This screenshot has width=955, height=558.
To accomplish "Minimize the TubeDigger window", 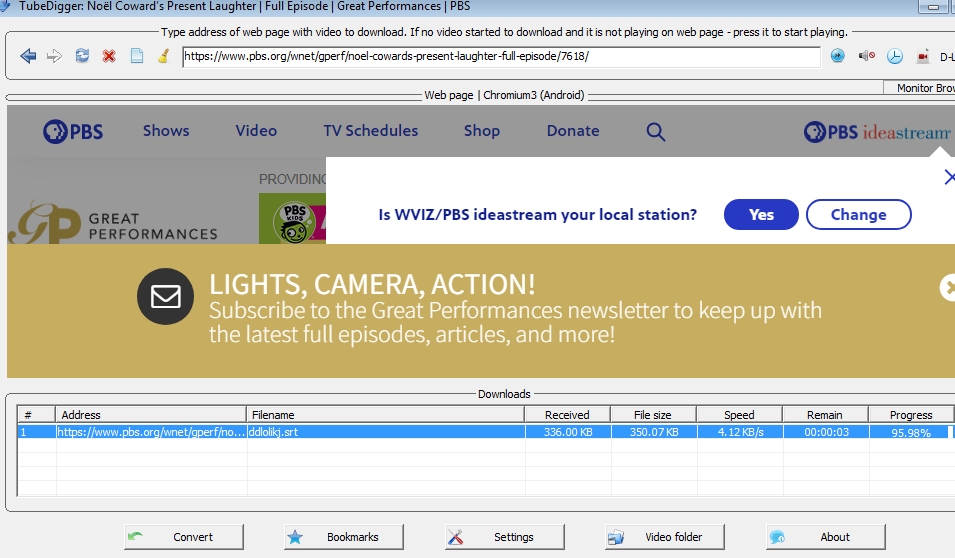I will click(932, 7).
